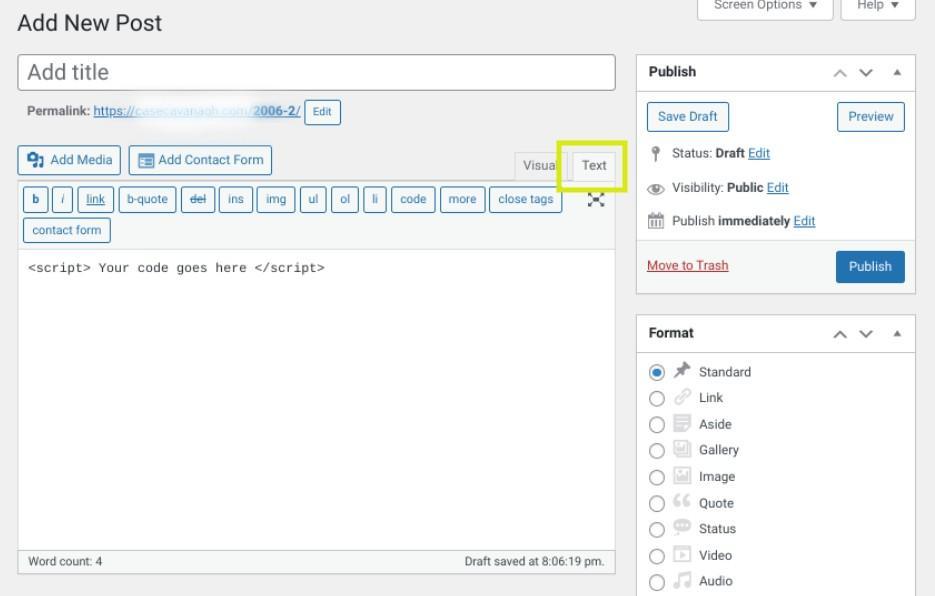935x596 pixels.
Task: Select the Audio post format radio
Action: pyautogui.click(x=657, y=582)
